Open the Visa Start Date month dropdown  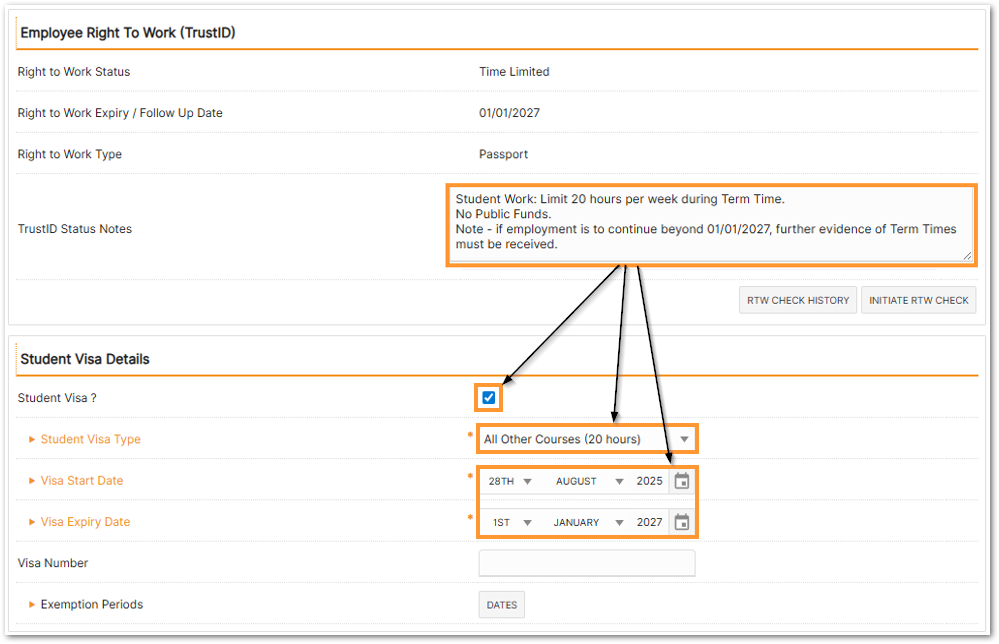(x=588, y=481)
